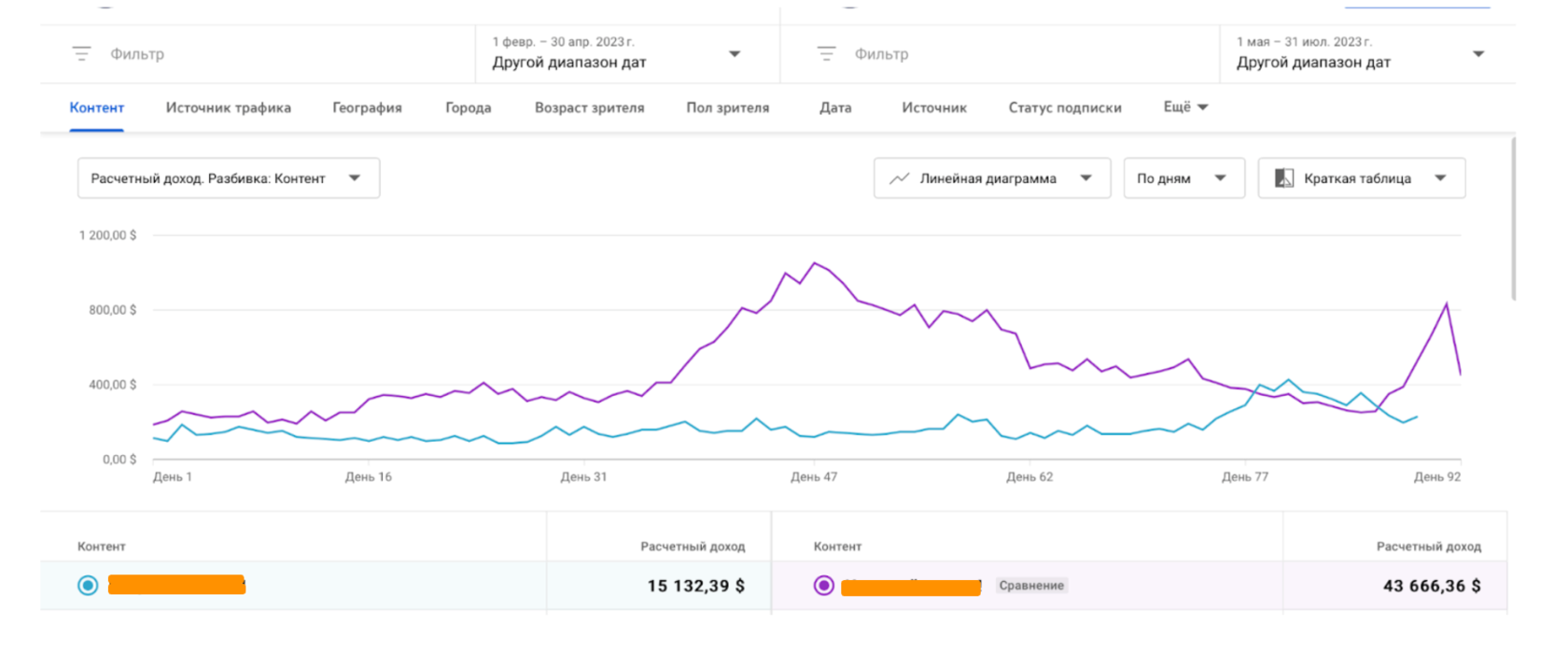Click the День 62 axis label

click(x=1029, y=477)
